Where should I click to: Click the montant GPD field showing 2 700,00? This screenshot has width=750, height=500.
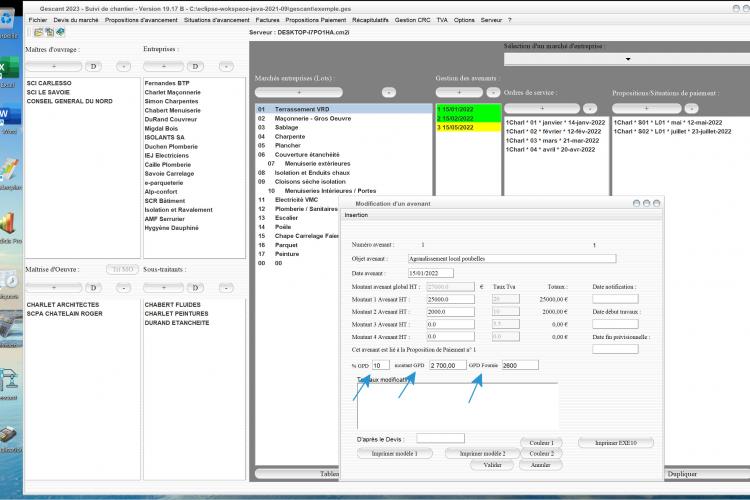448,365
